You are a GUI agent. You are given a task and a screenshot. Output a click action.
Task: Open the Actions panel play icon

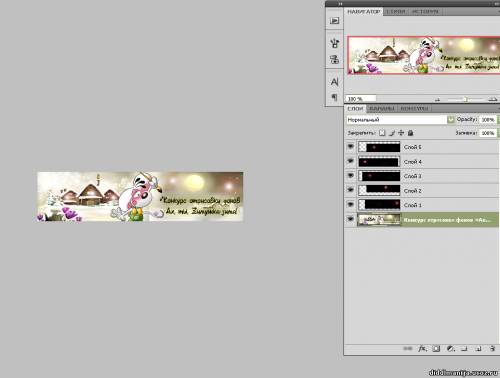[334, 21]
